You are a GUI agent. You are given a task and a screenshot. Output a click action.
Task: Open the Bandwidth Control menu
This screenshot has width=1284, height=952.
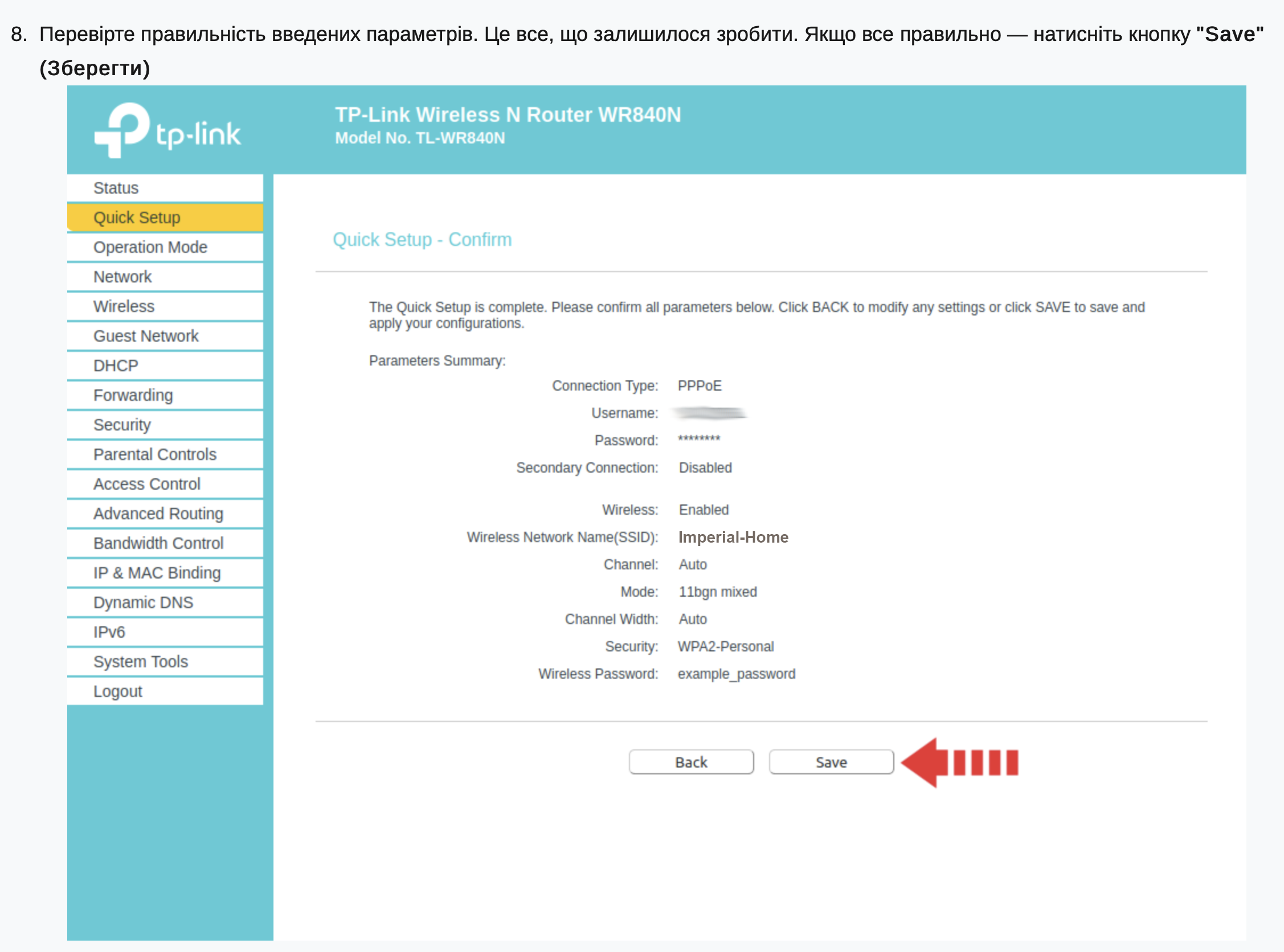pos(158,543)
